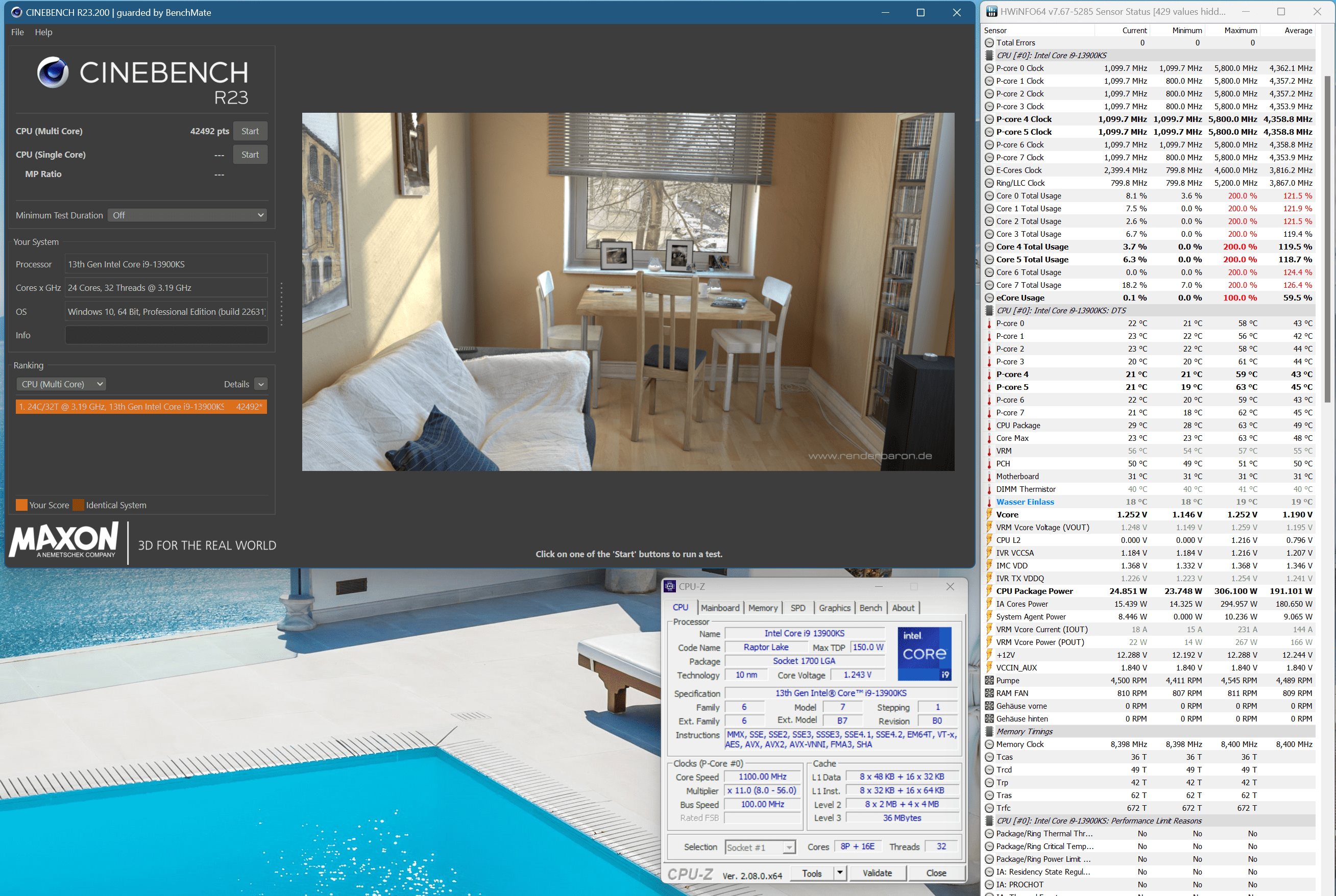Click the rendered room image in Cinebench

tap(628, 292)
